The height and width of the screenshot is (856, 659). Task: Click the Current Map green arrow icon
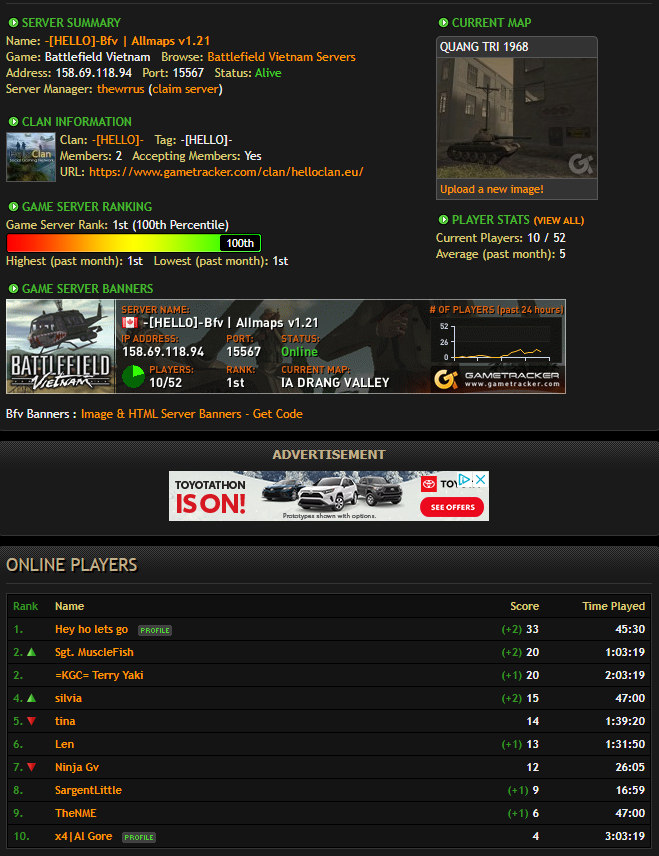(443, 23)
